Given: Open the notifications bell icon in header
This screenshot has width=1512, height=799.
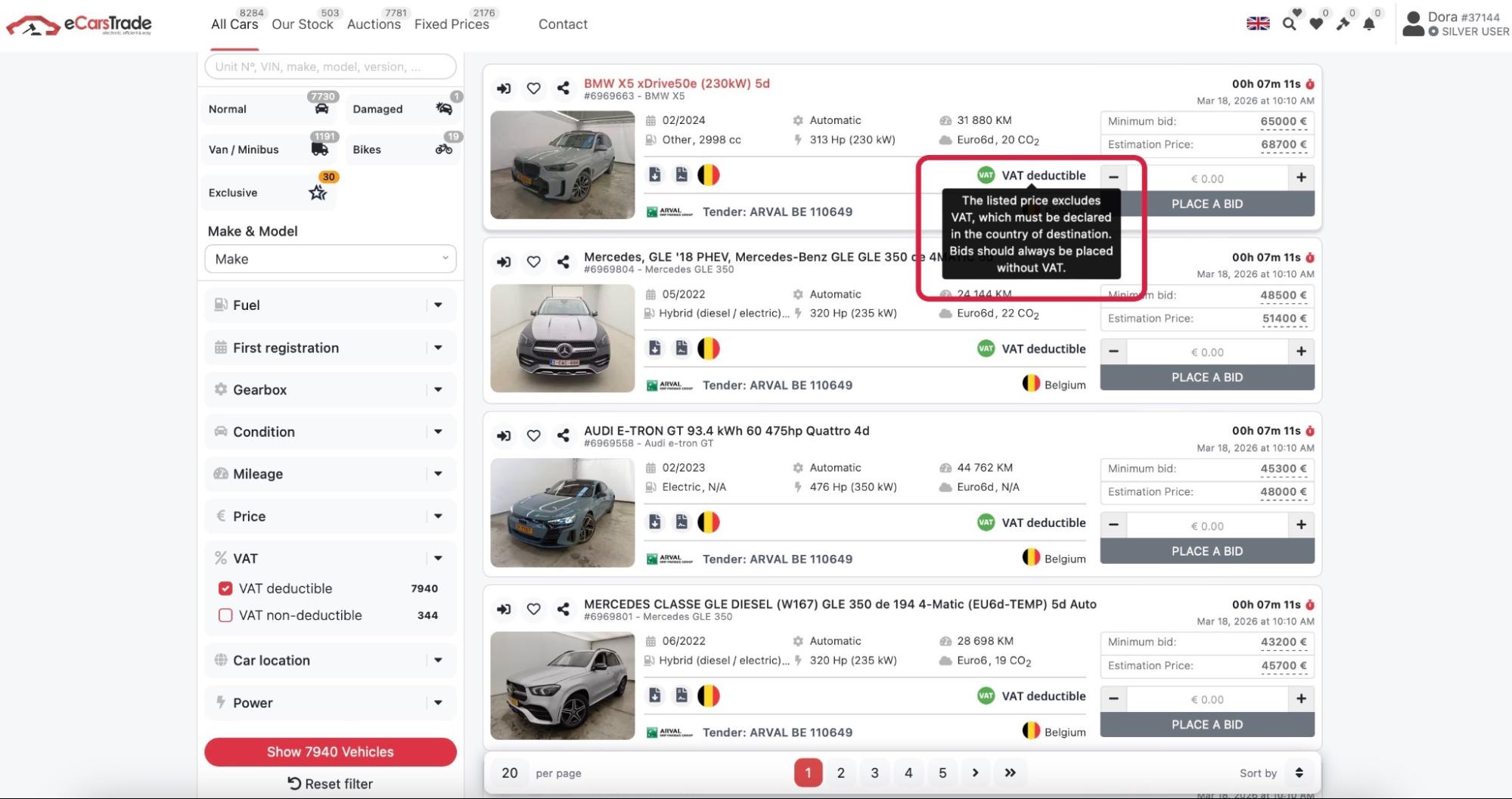Looking at the screenshot, I should (x=1369, y=24).
